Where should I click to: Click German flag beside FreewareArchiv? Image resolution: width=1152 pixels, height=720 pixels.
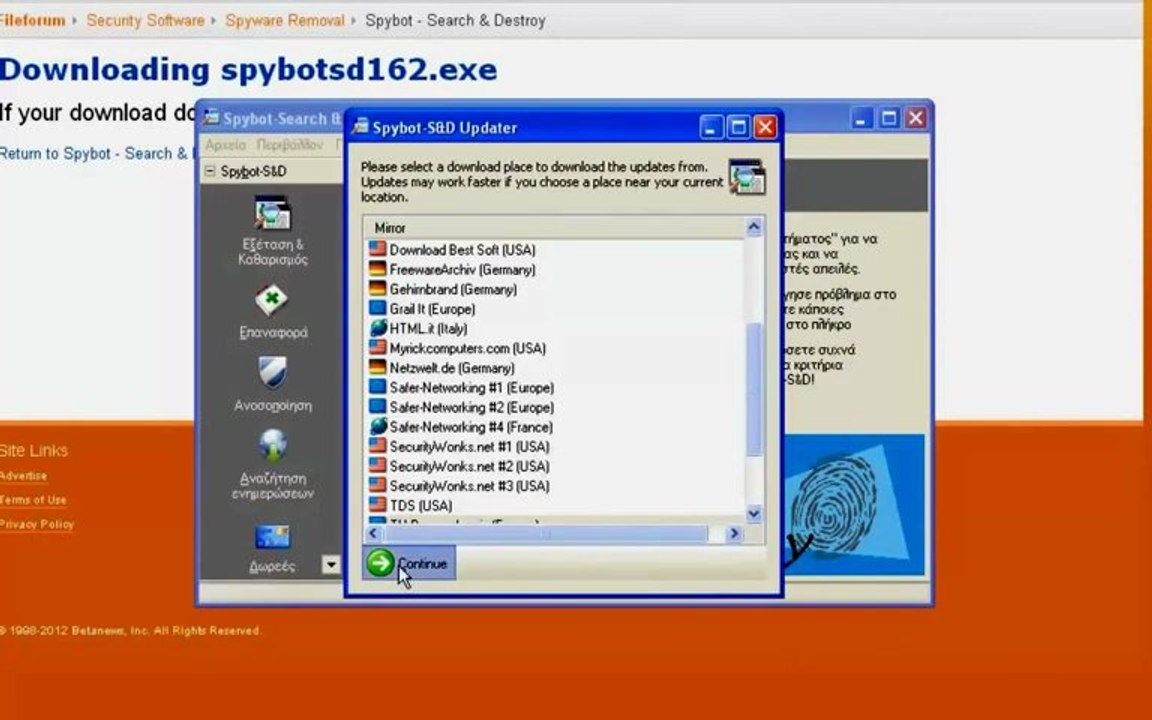[x=378, y=269]
